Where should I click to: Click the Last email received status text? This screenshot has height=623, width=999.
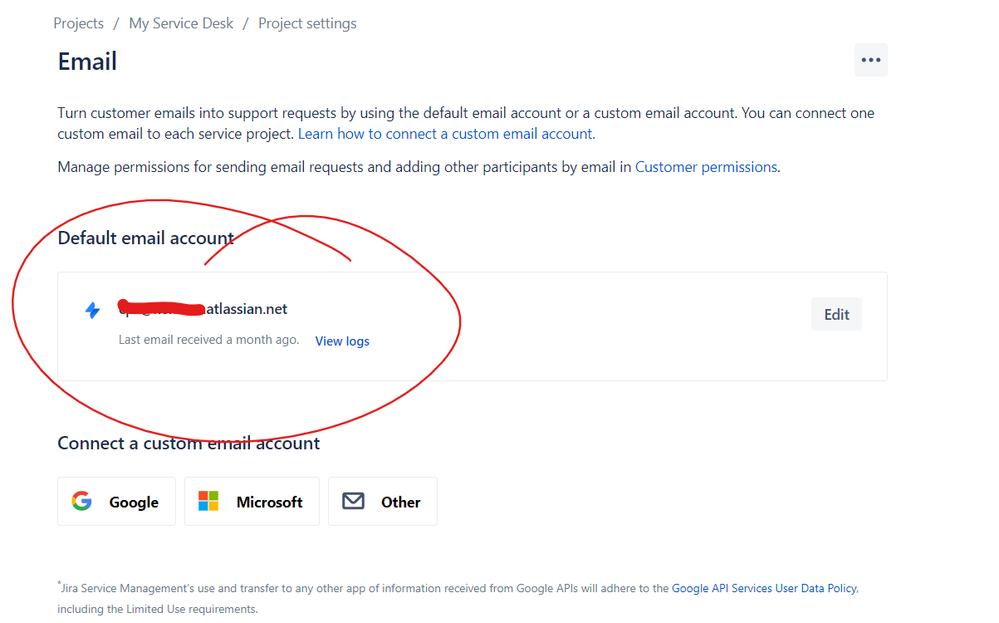(208, 340)
